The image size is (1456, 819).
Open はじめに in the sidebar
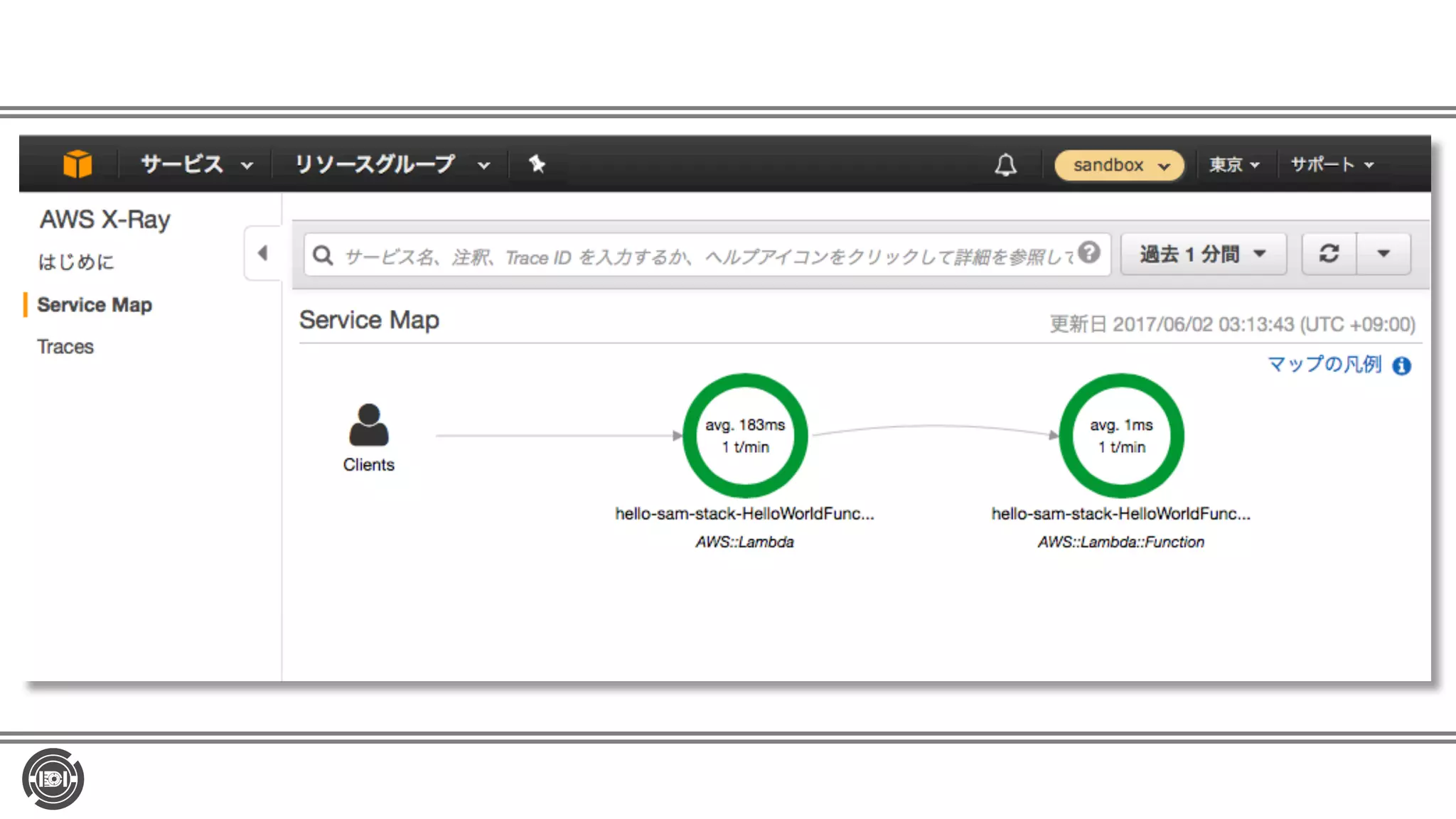click(75, 262)
